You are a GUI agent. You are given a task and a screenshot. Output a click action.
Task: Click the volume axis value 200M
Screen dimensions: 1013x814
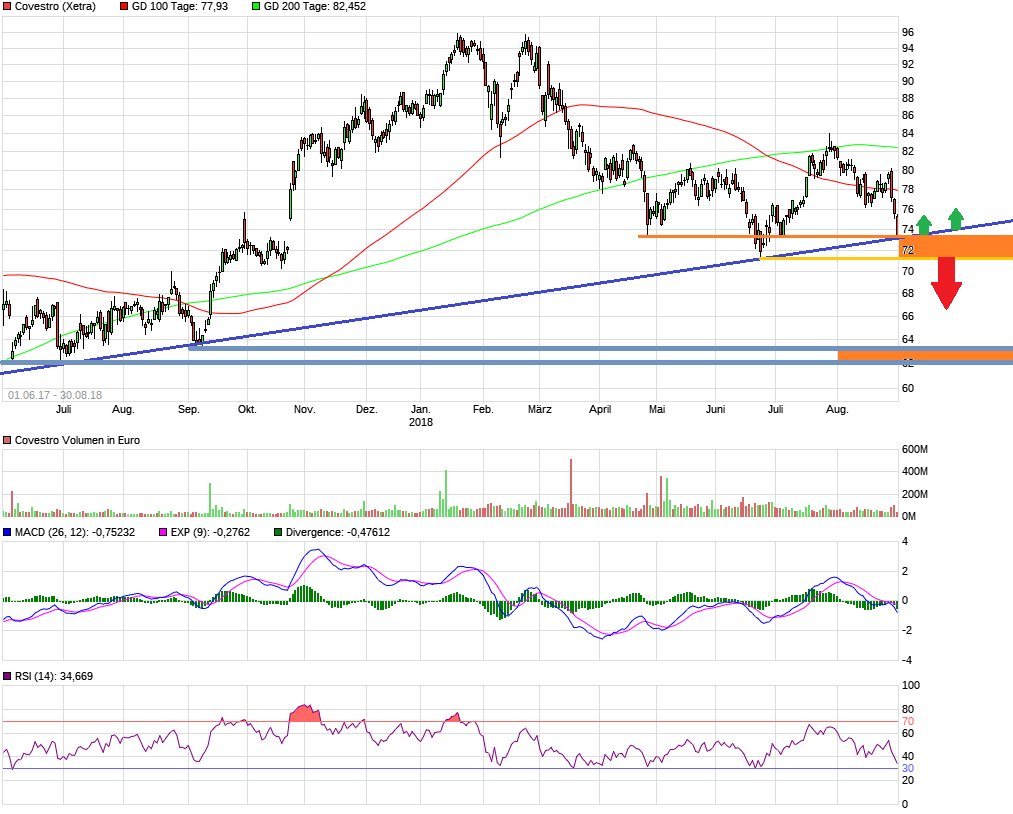coord(915,494)
